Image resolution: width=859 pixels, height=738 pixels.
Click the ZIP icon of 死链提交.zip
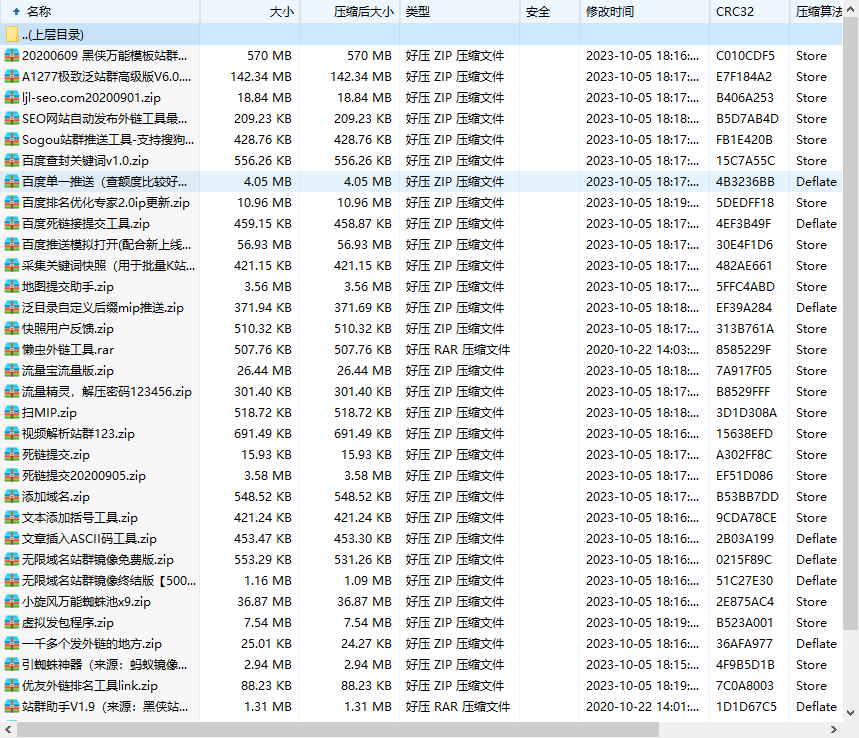click(14, 455)
